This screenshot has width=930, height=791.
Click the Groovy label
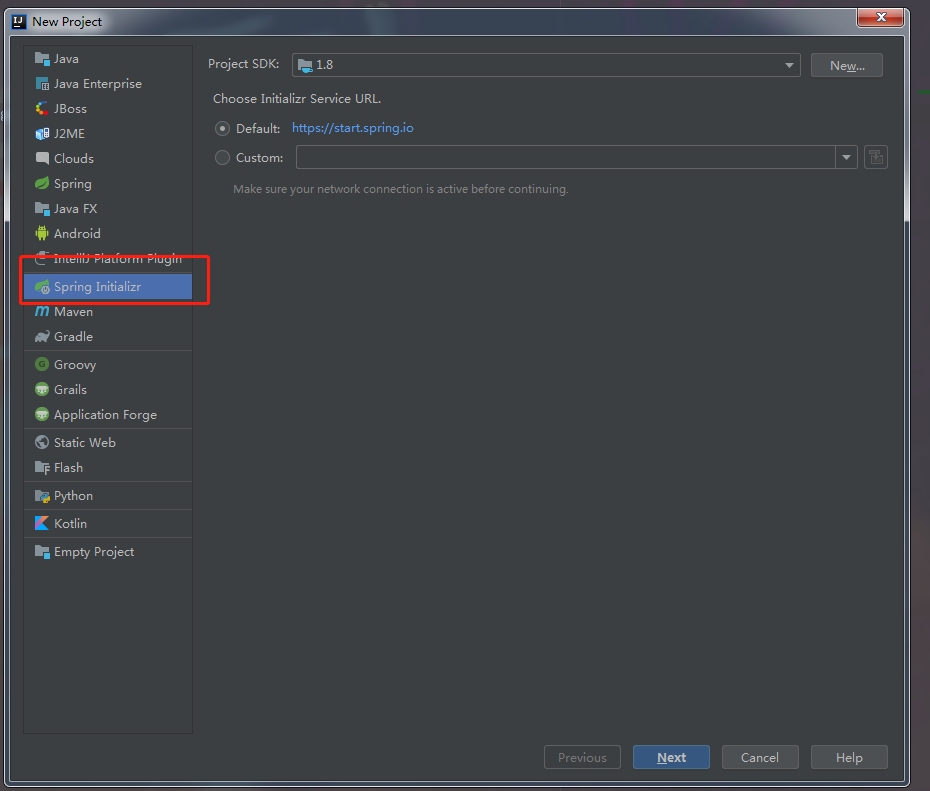click(75, 365)
